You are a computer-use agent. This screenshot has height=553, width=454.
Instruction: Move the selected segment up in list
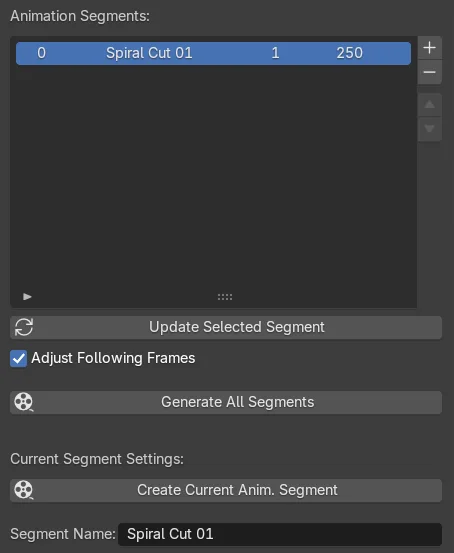(429, 105)
